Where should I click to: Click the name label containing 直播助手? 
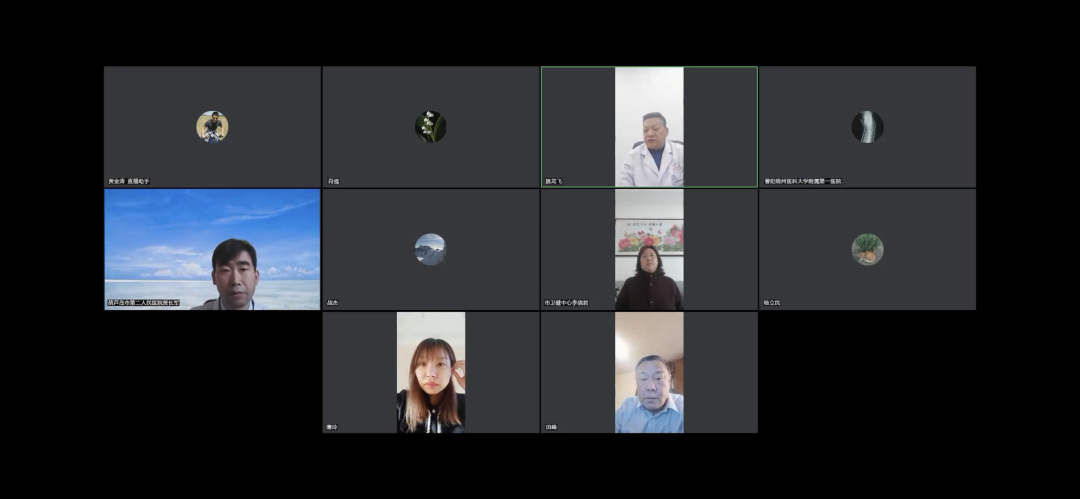coord(129,181)
